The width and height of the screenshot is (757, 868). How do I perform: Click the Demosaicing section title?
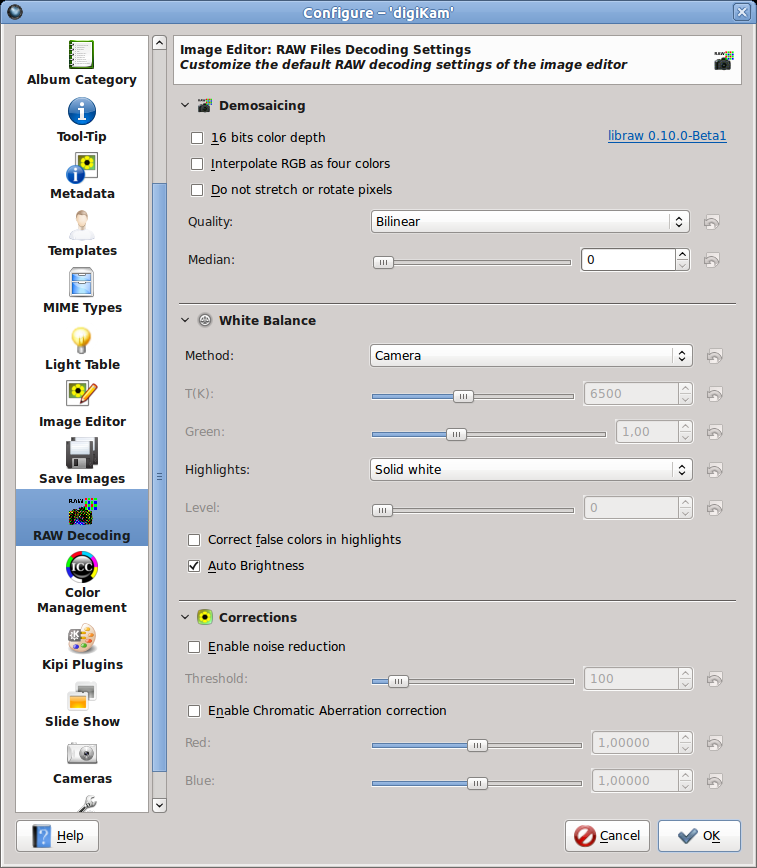pyautogui.click(x=262, y=105)
